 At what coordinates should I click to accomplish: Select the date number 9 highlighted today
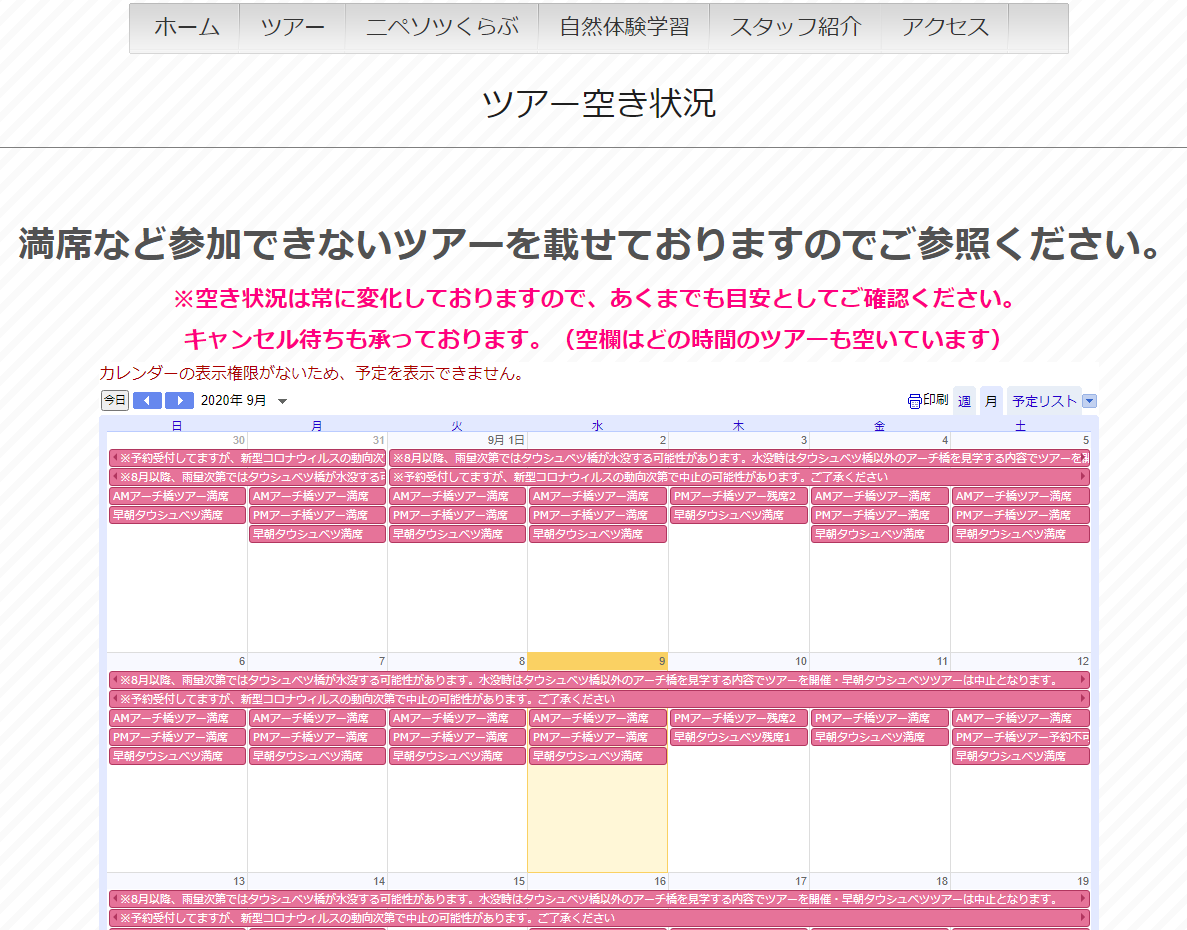661,661
